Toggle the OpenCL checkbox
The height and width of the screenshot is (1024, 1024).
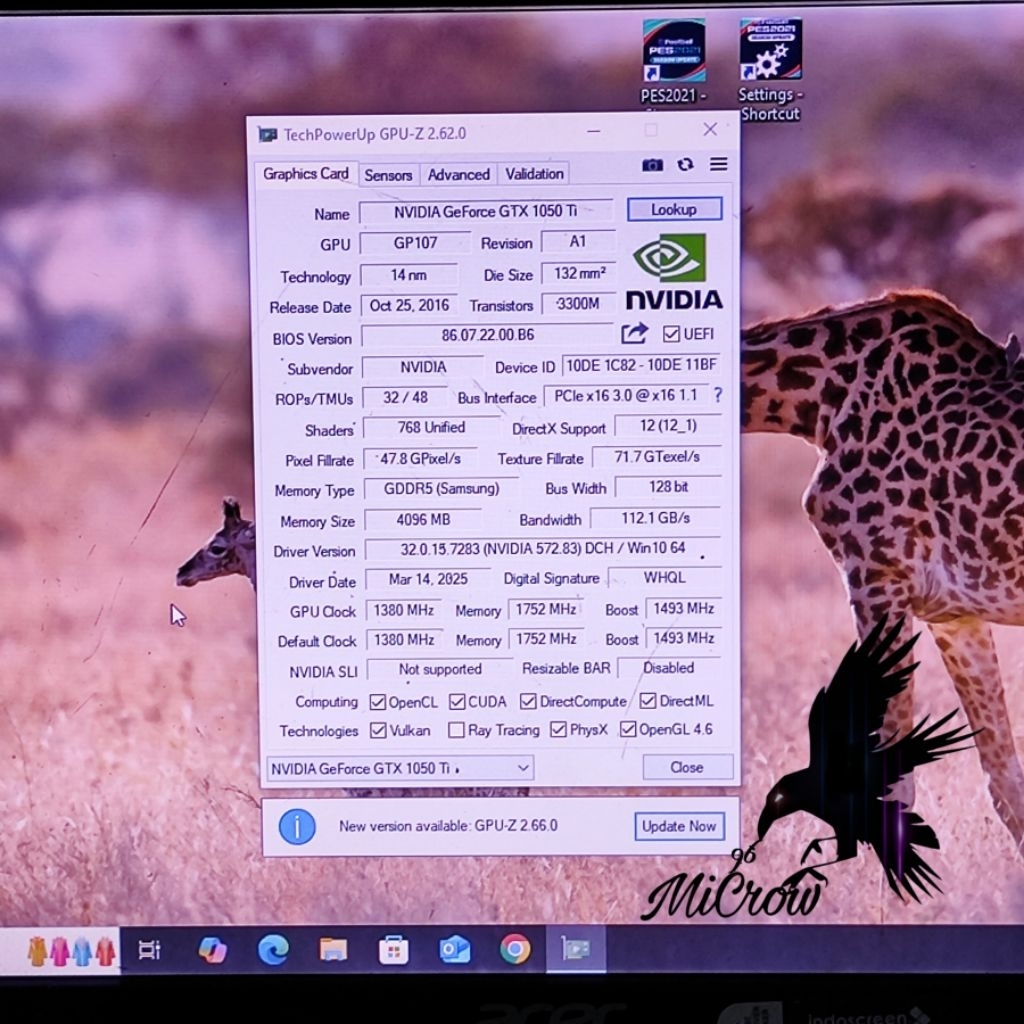pyautogui.click(x=378, y=702)
